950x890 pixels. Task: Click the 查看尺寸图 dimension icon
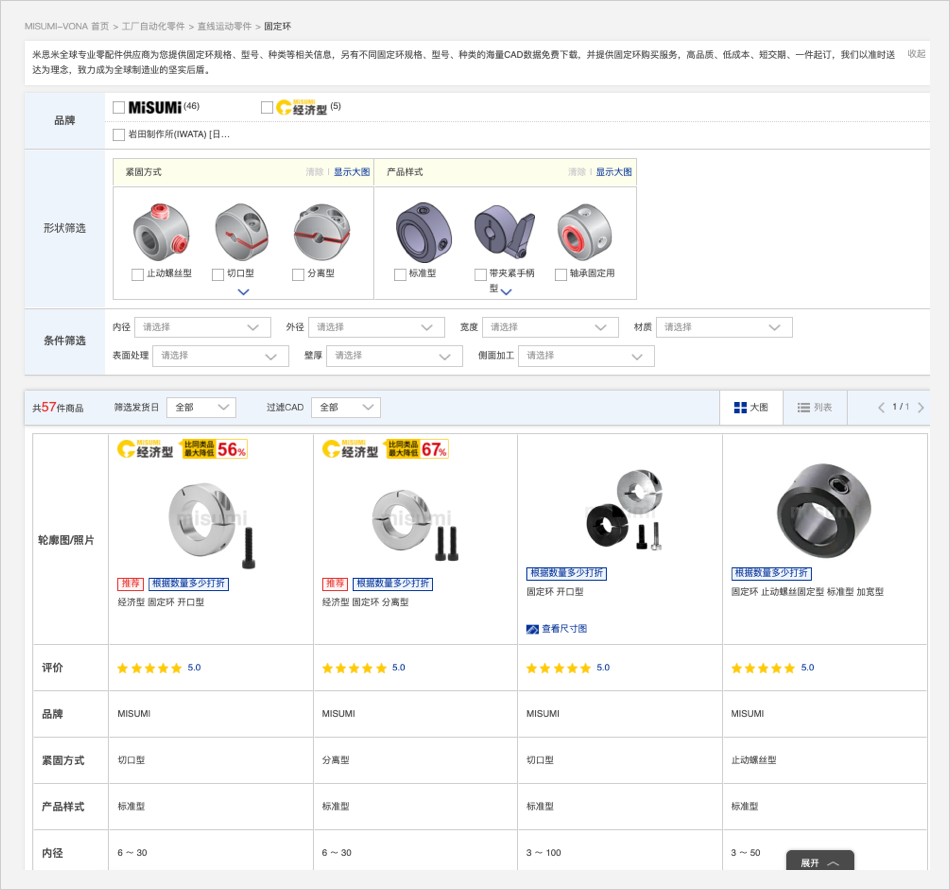532,629
